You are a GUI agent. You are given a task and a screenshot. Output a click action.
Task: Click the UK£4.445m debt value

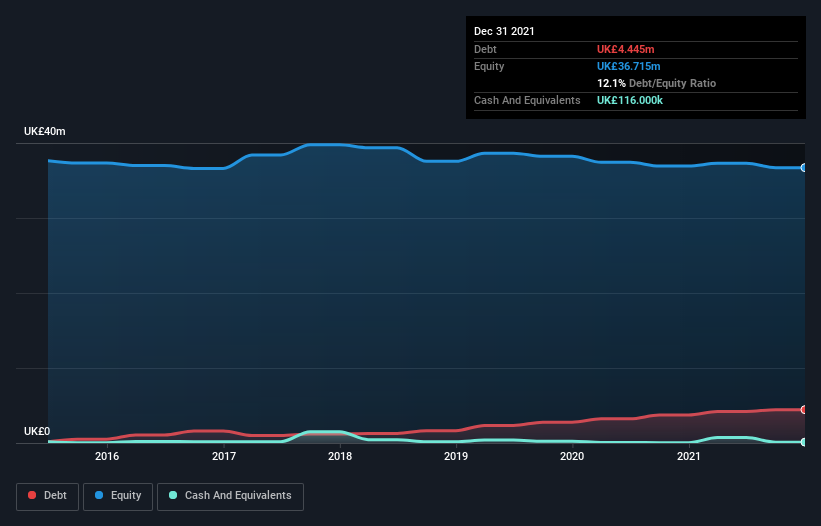point(626,49)
